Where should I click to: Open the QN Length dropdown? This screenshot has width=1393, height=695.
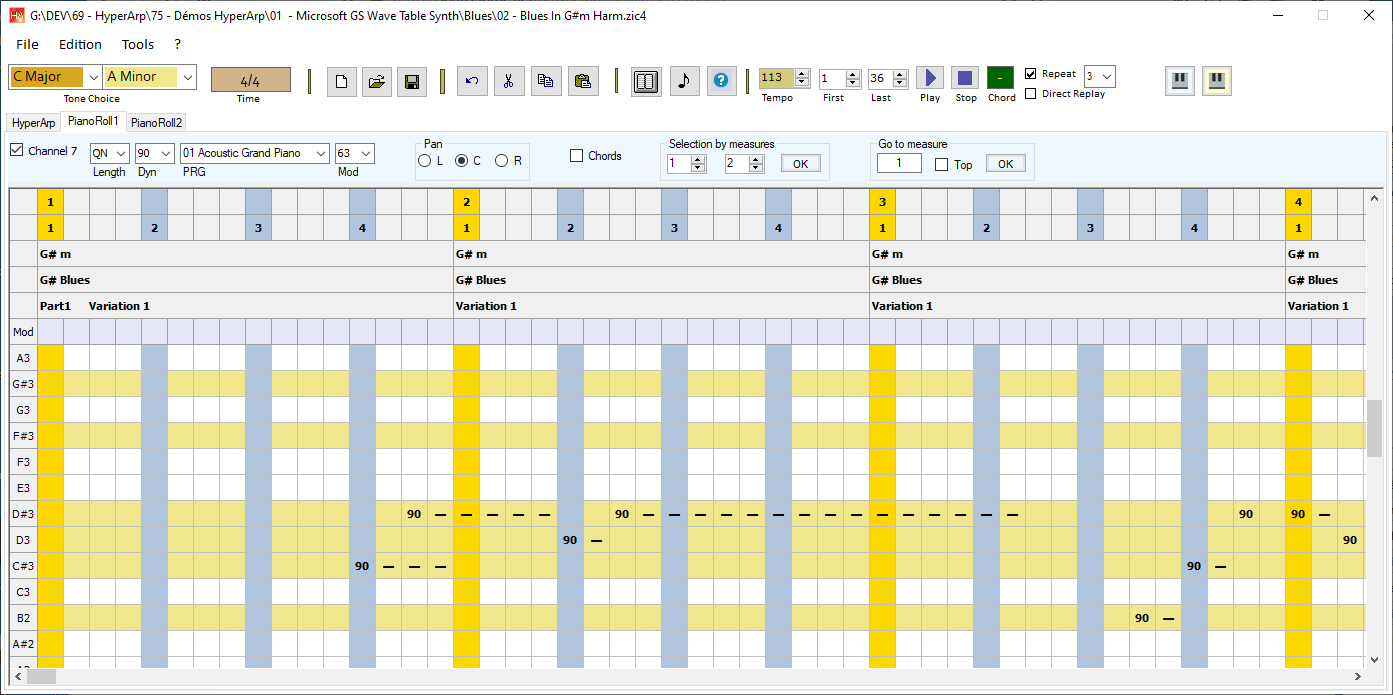point(121,154)
